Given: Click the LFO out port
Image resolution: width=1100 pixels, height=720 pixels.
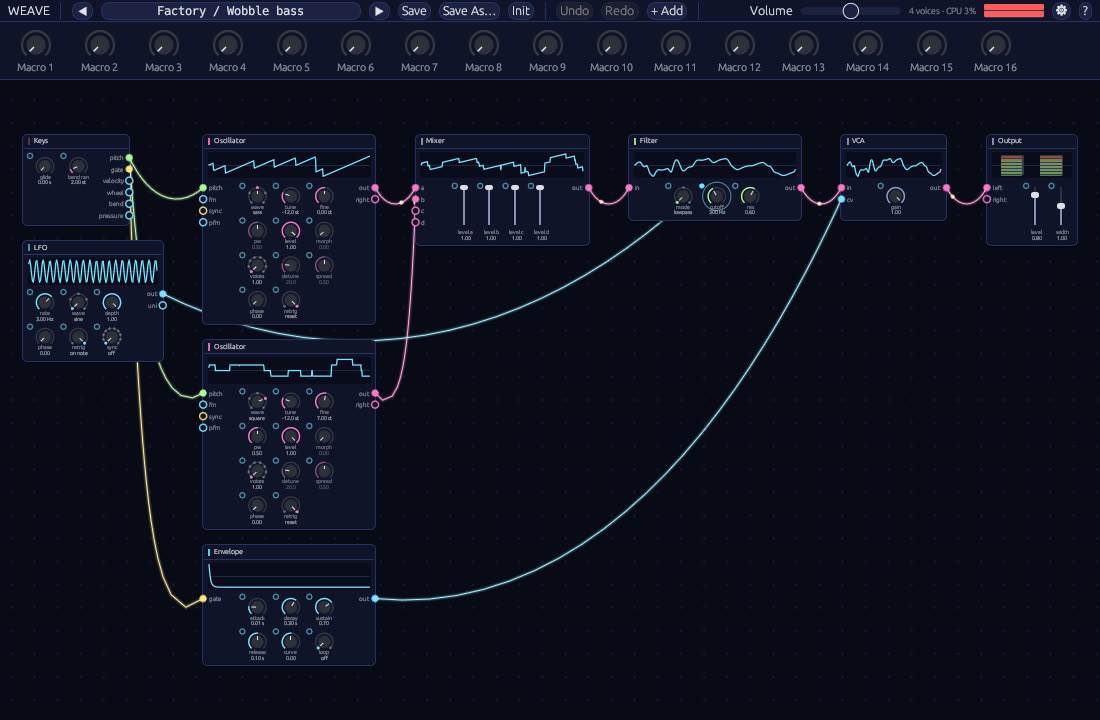Looking at the screenshot, I should (163, 294).
